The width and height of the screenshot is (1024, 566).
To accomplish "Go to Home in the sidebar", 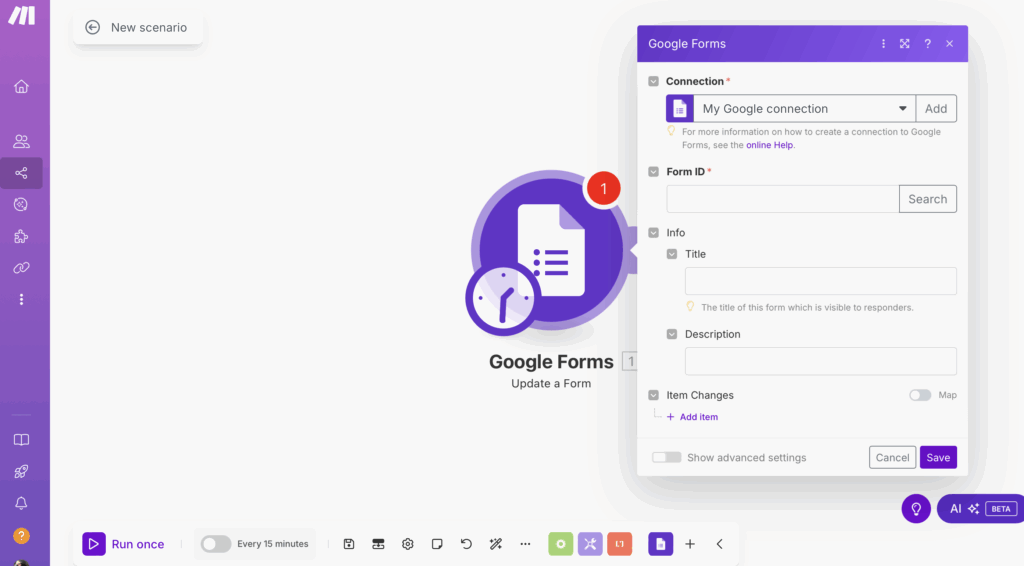I will tap(22, 86).
